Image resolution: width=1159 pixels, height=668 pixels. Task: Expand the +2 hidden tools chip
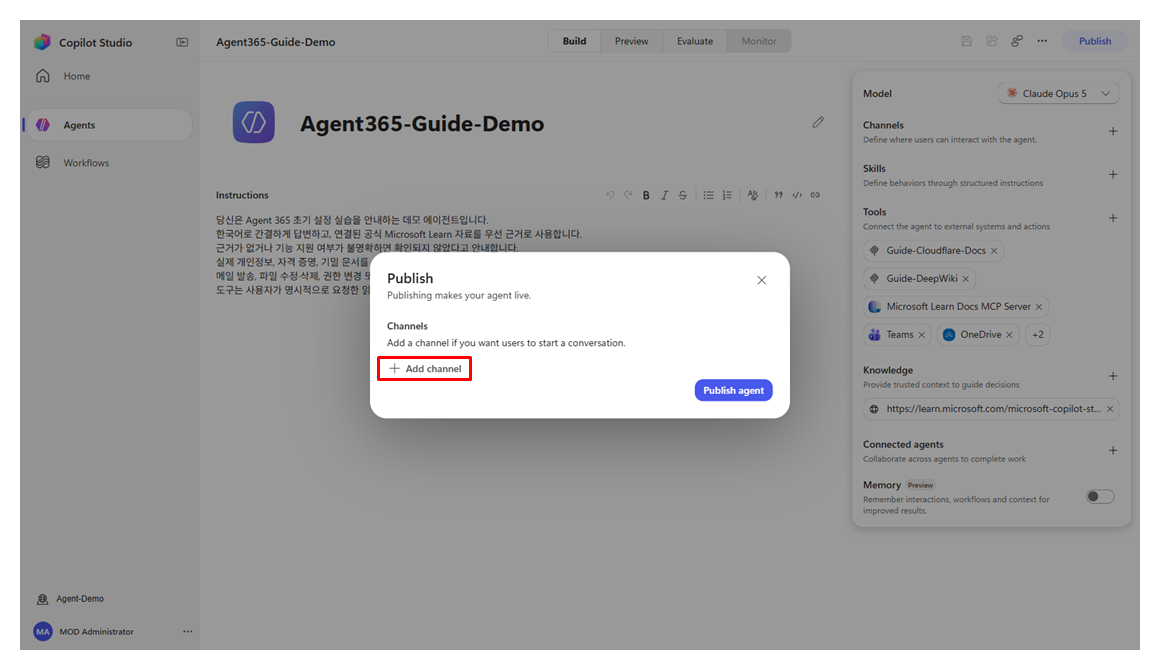coord(1038,335)
